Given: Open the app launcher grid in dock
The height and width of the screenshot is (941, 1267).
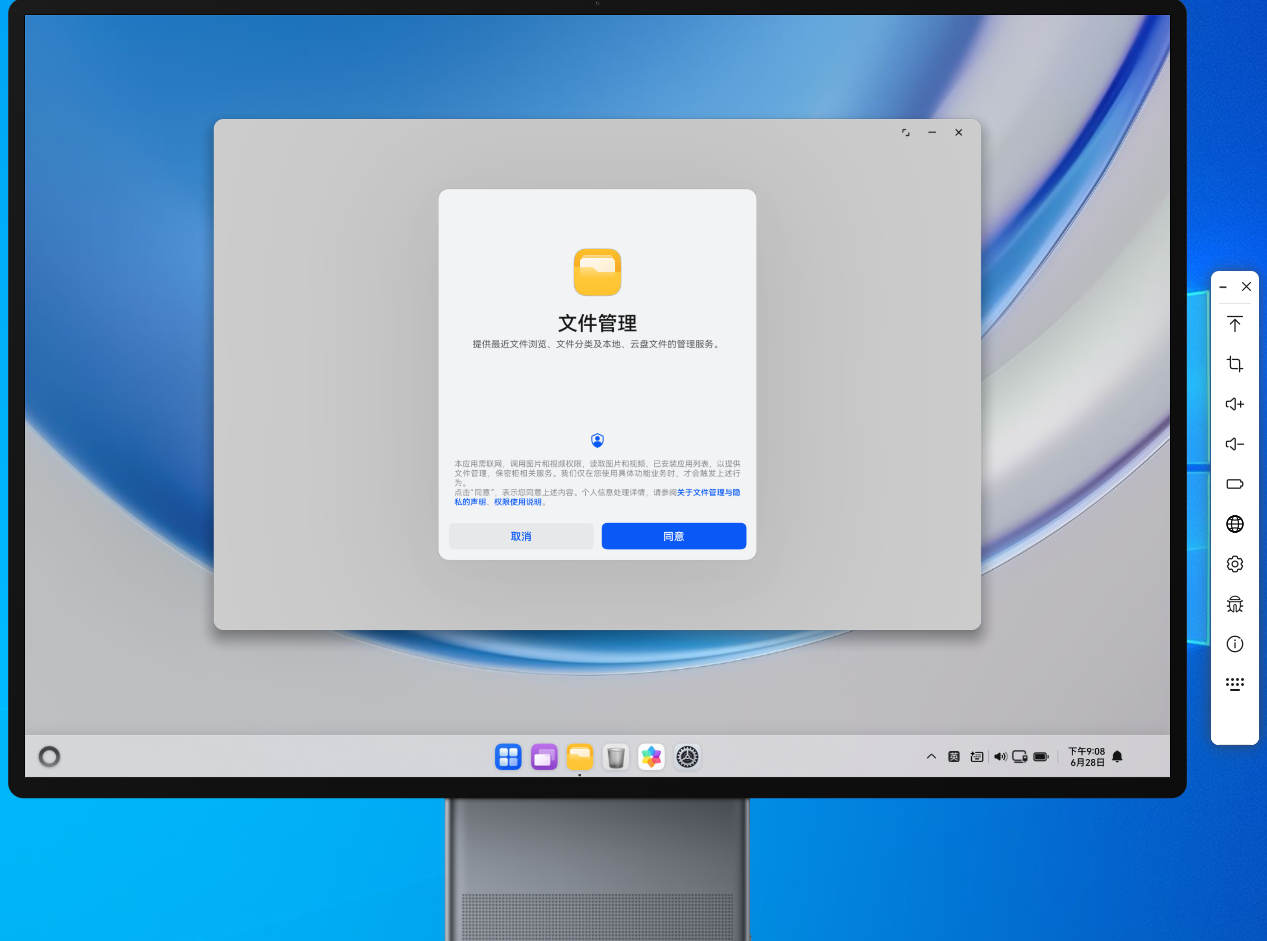Looking at the screenshot, I should coord(508,757).
